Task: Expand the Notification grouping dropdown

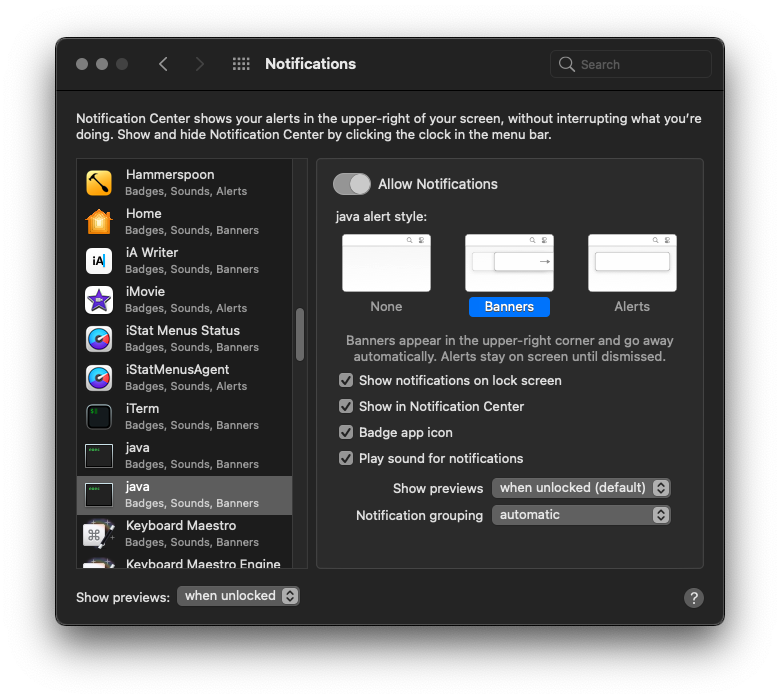Action: pyautogui.click(x=581, y=515)
